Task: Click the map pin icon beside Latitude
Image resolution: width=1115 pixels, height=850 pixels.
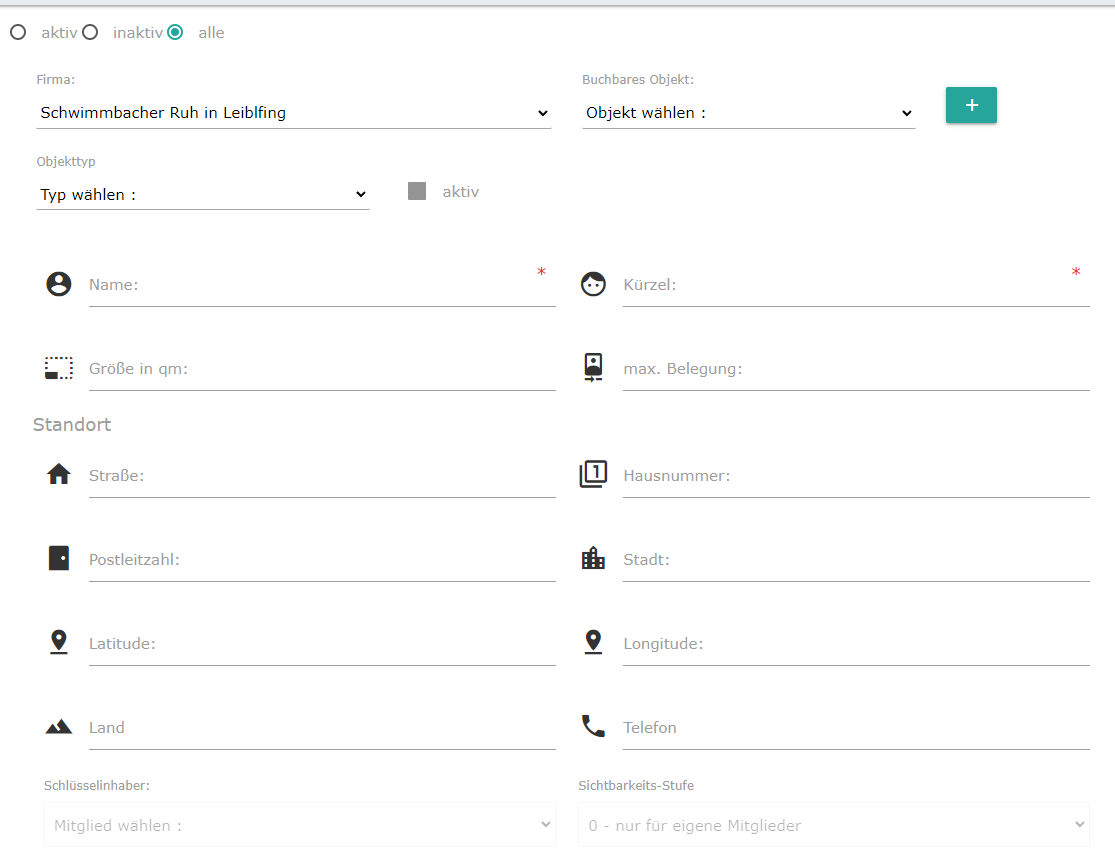Action: point(59,643)
